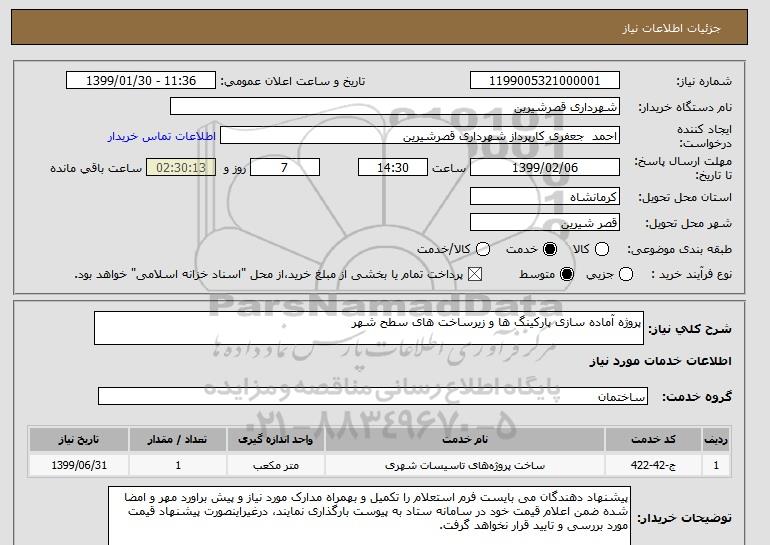770x545 pixels.
Task: Toggle the اسناد خزانه اسلامی payment checkbox
Action: point(474,274)
